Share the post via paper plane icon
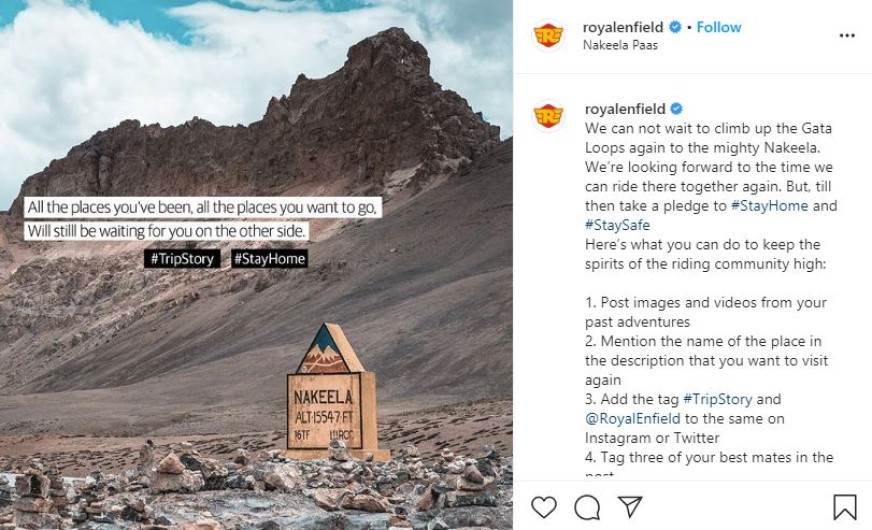 pyautogui.click(x=629, y=507)
